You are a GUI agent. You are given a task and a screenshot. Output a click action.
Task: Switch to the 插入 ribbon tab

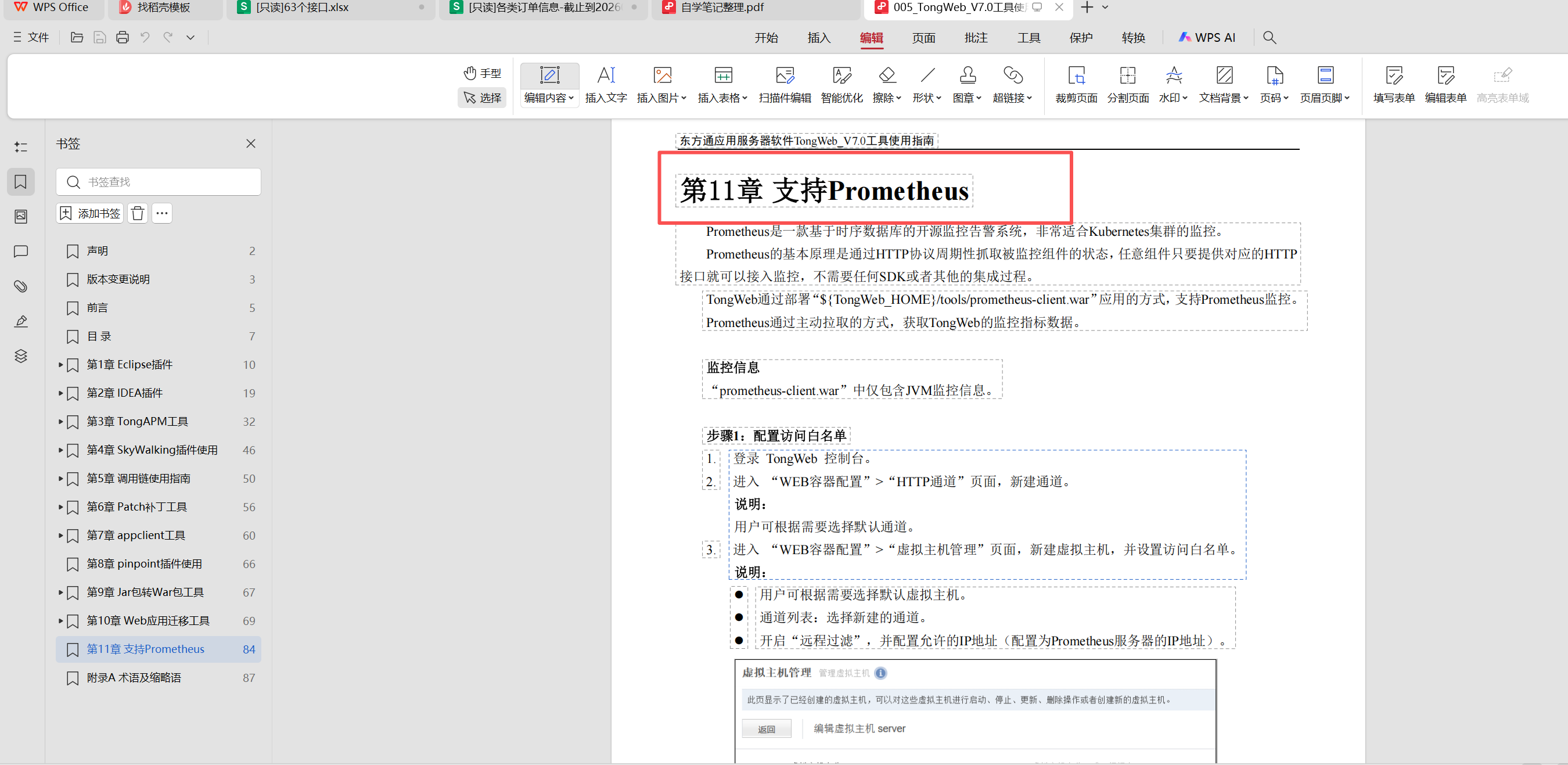tap(819, 38)
